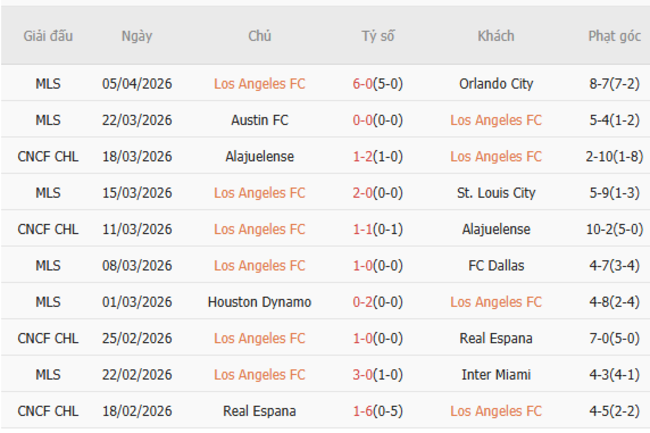
Task: Select the "Ngày" column header
Action: pyautogui.click(x=137, y=36)
